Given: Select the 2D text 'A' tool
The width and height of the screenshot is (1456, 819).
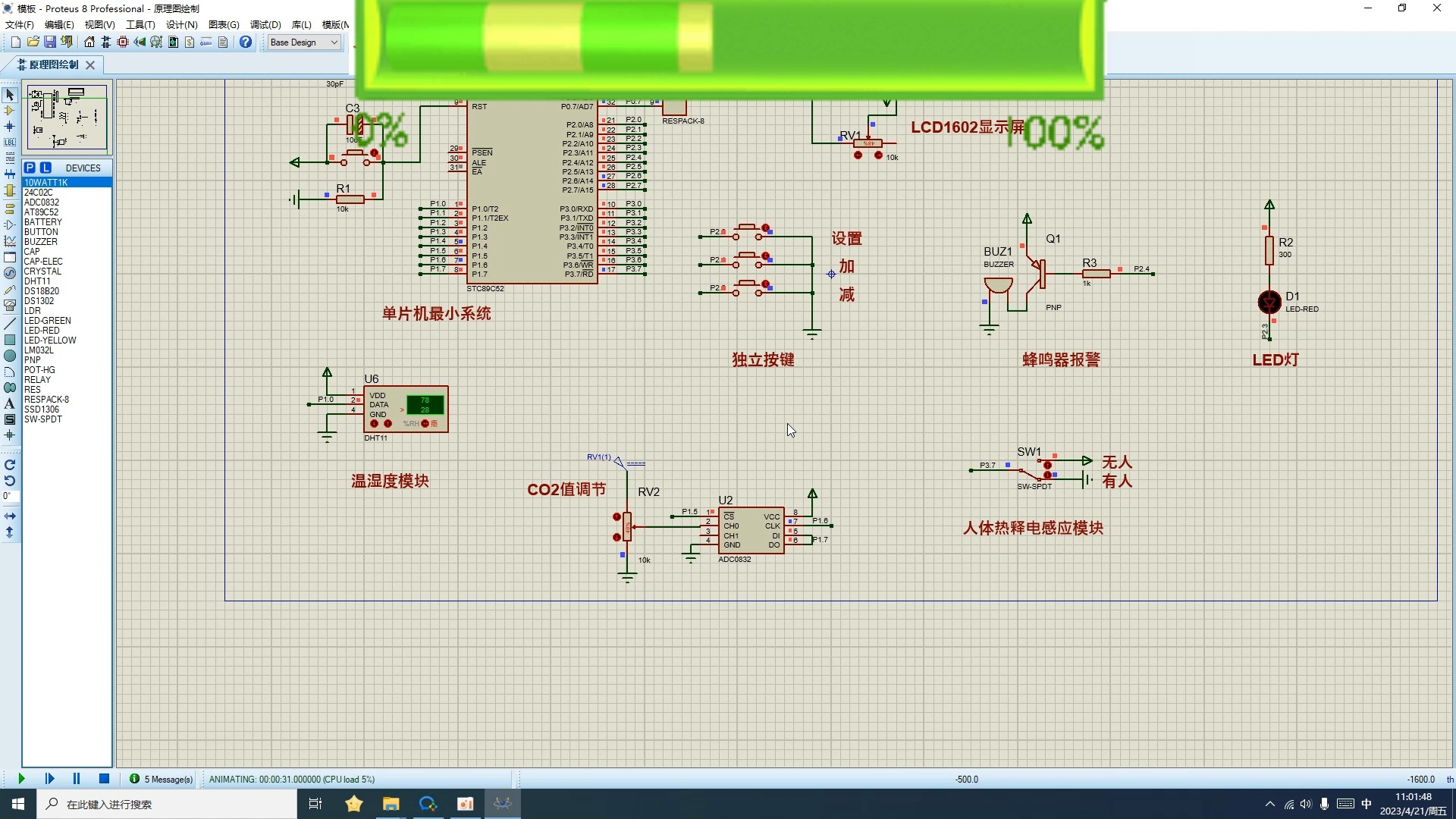Looking at the screenshot, I should [10, 403].
